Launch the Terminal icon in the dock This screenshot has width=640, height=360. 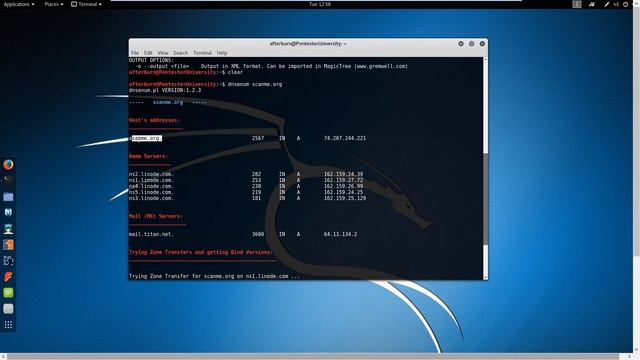(x=8, y=180)
